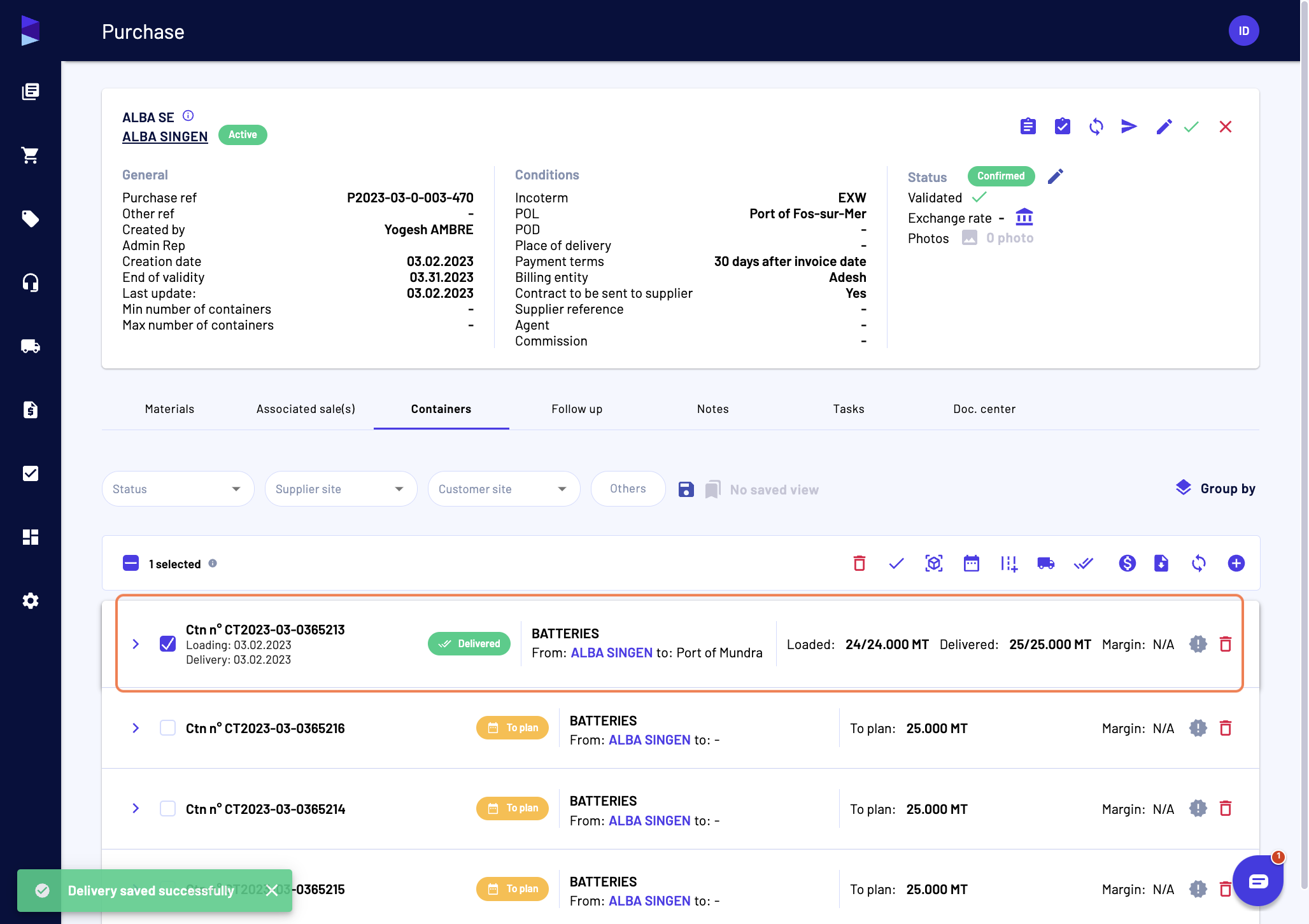This screenshot has height=924, width=1309.
Task: Open the invoice document sidebar icon
Action: pyautogui.click(x=30, y=410)
